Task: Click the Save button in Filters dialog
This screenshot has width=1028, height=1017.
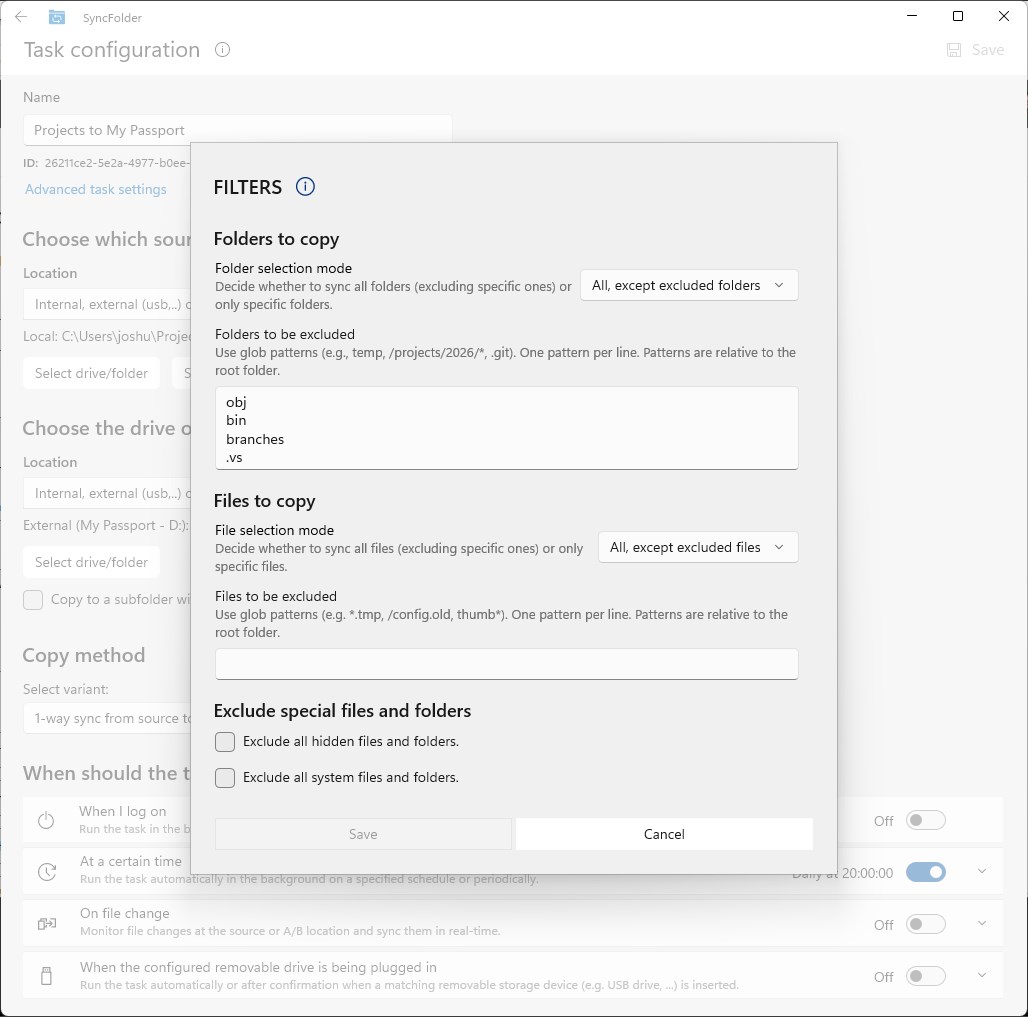Action: (x=363, y=834)
